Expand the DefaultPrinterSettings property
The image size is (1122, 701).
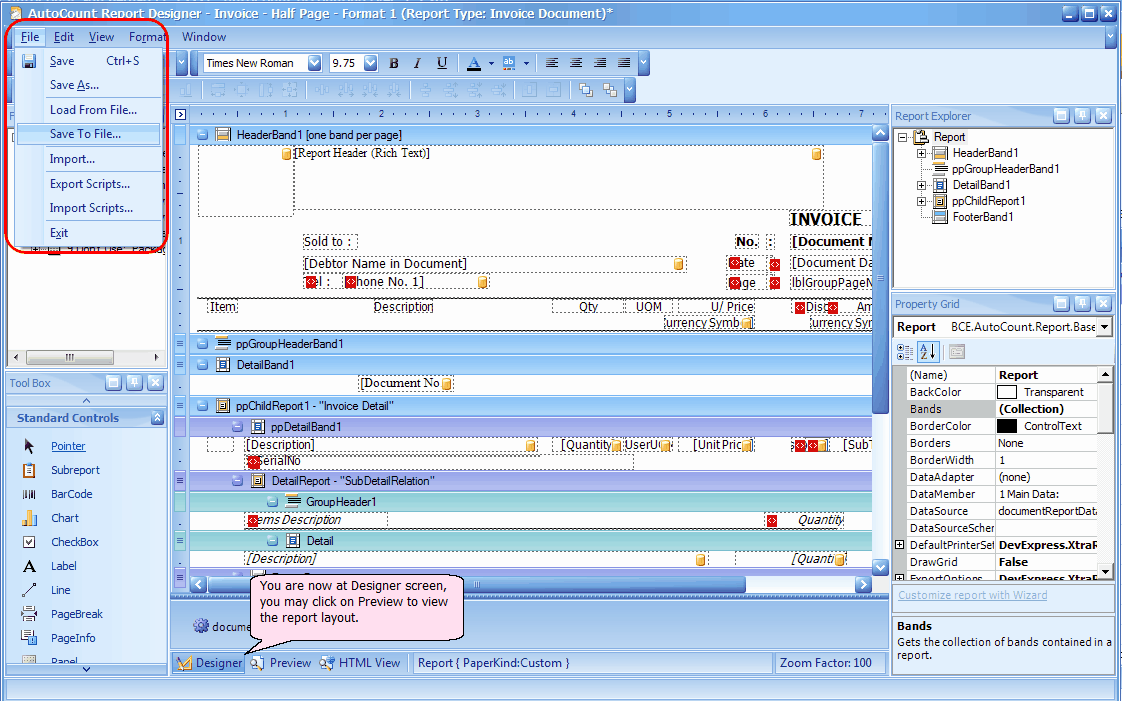point(900,545)
